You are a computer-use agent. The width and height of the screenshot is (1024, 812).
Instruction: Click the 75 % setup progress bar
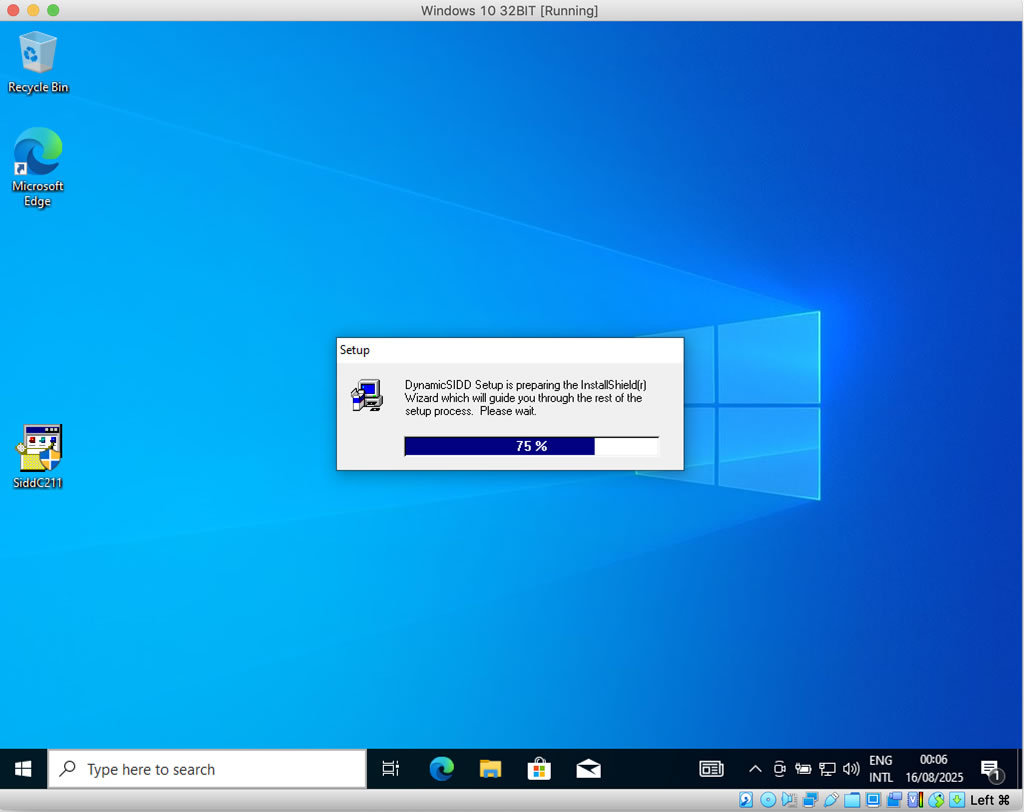(x=531, y=446)
